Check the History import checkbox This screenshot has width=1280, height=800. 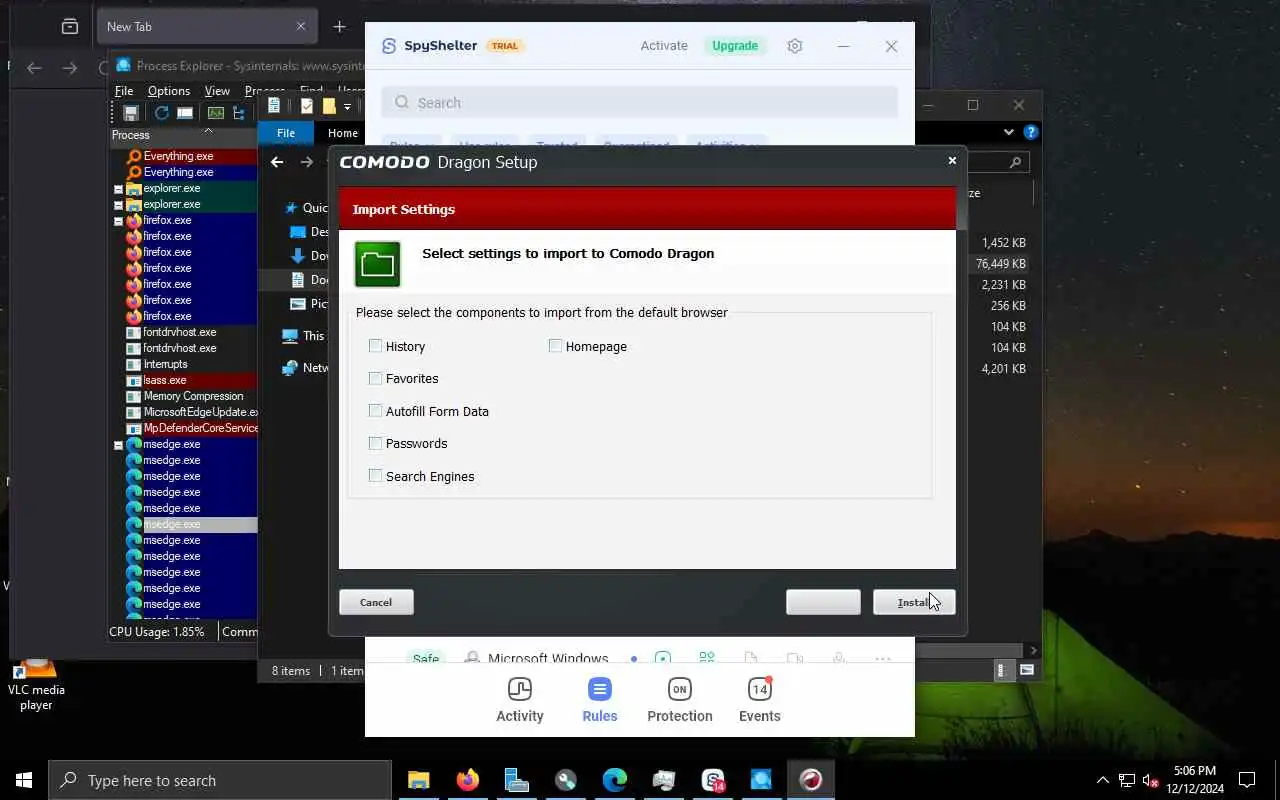(x=375, y=346)
